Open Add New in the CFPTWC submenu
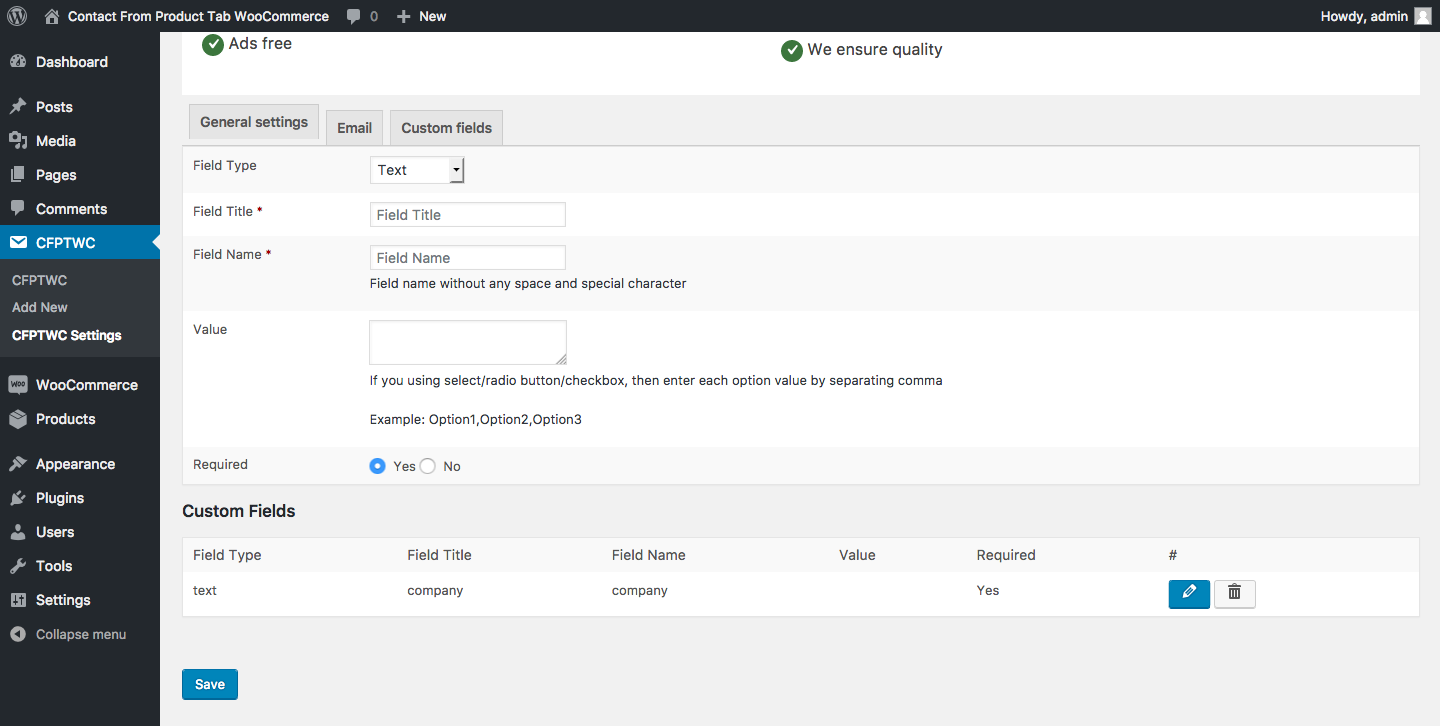1440x726 pixels. point(40,308)
